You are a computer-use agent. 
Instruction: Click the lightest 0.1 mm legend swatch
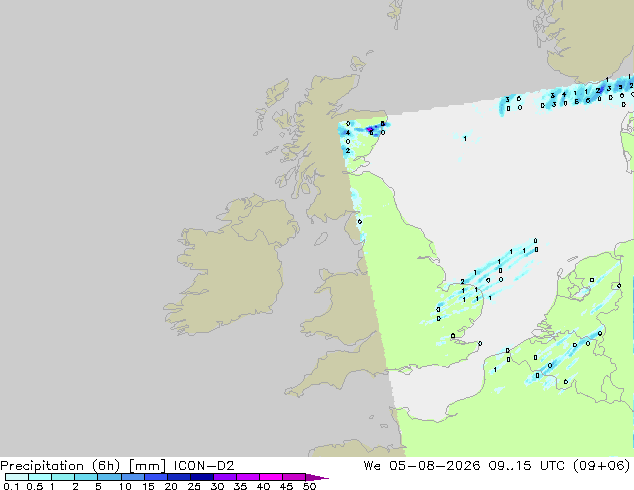click(x=17, y=477)
